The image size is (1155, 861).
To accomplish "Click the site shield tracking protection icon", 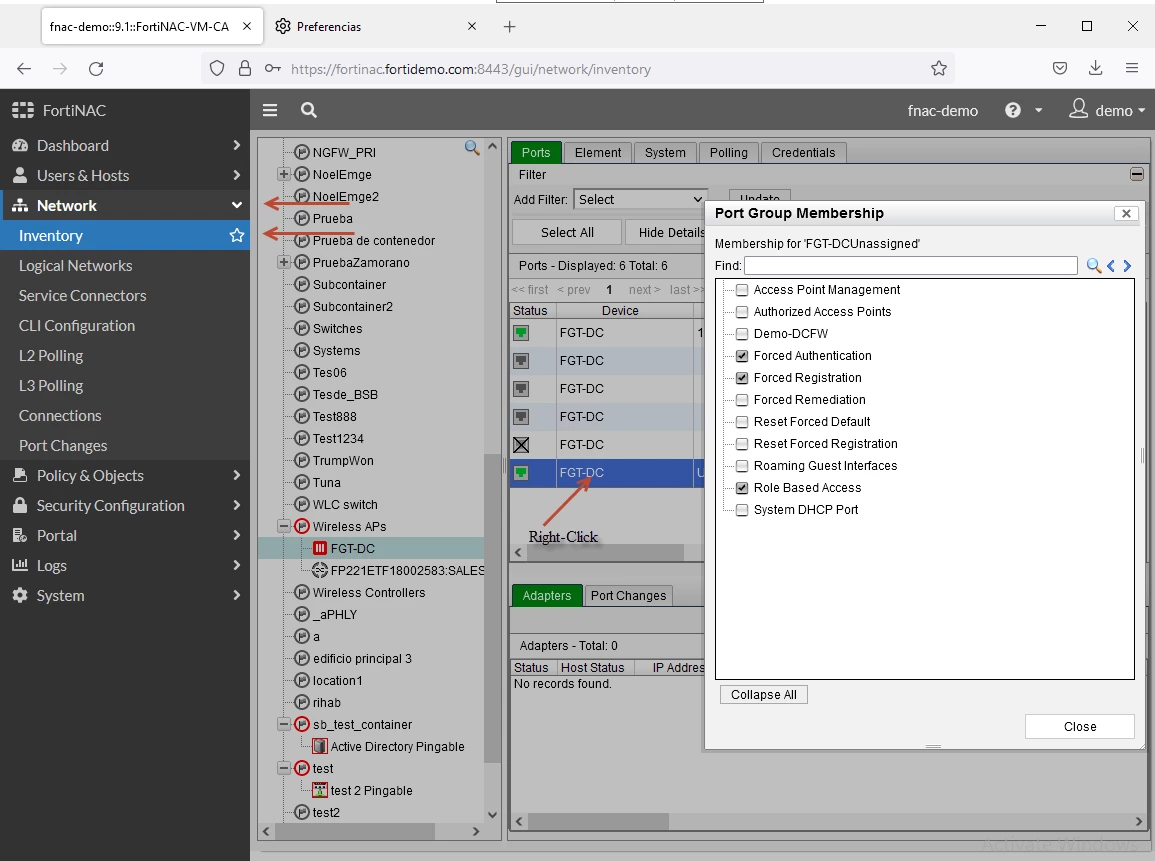I will (217, 68).
